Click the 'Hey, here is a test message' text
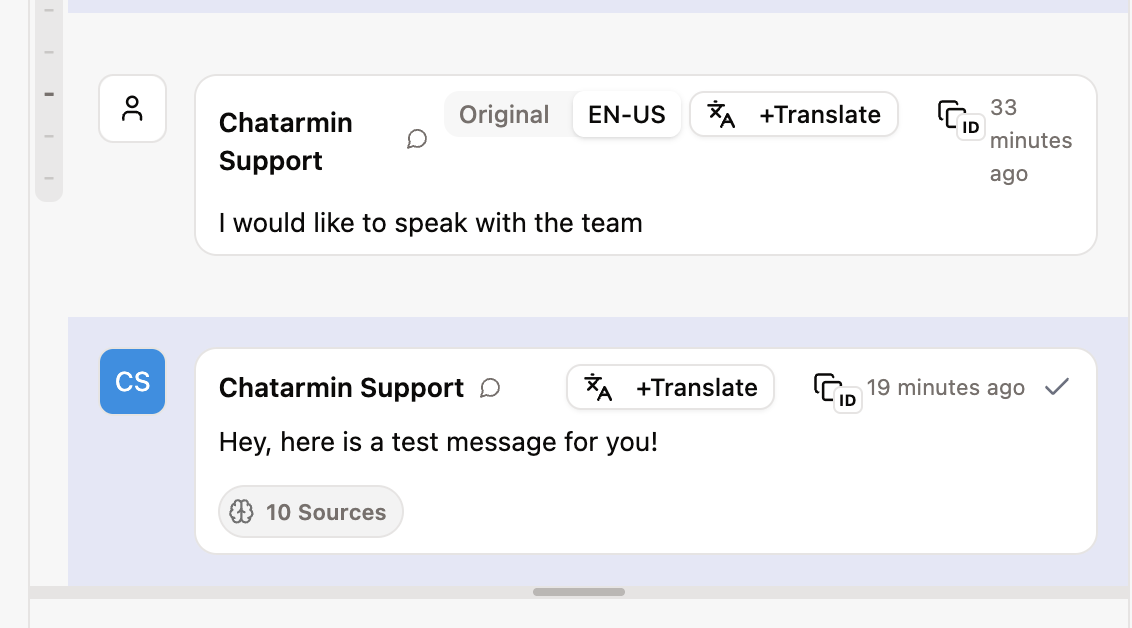This screenshot has height=628, width=1132. [438, 441]
